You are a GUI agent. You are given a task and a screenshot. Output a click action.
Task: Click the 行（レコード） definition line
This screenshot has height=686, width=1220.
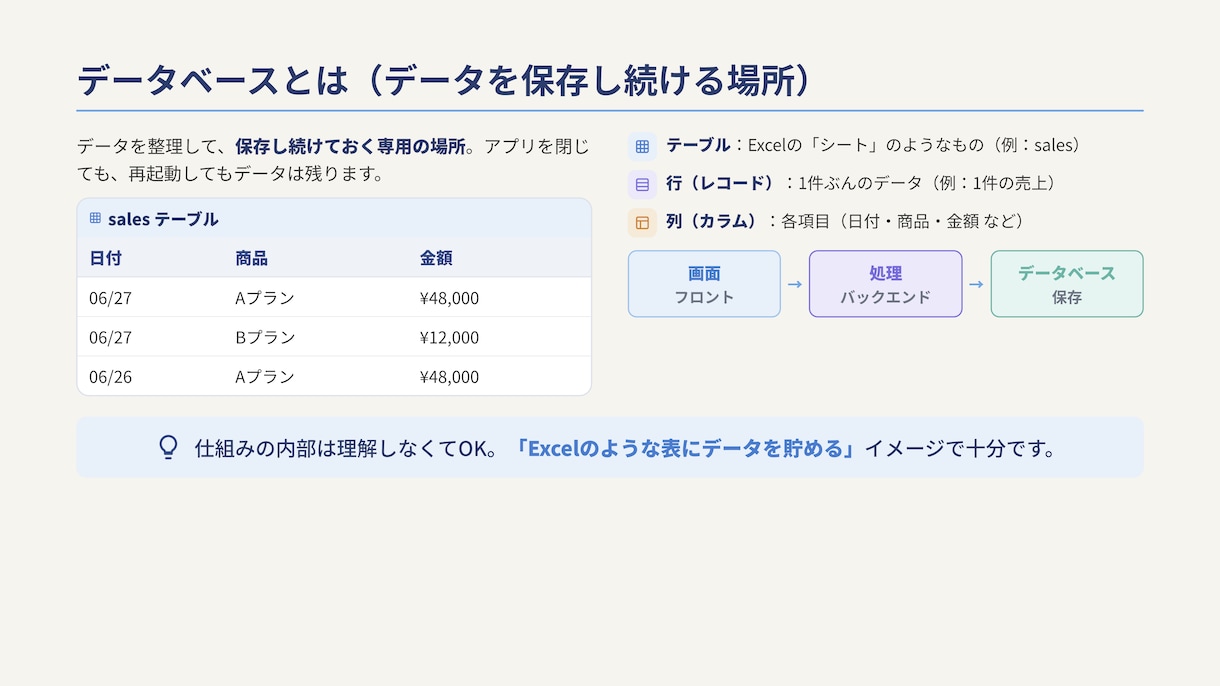(x=862, y=184)
